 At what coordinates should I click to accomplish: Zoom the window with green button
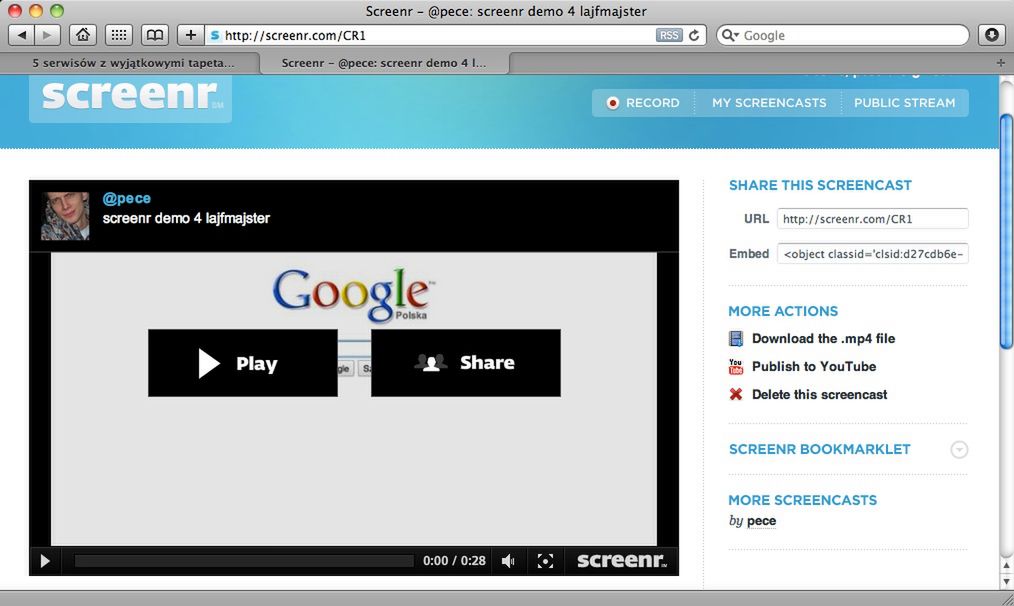pos(57,10)
